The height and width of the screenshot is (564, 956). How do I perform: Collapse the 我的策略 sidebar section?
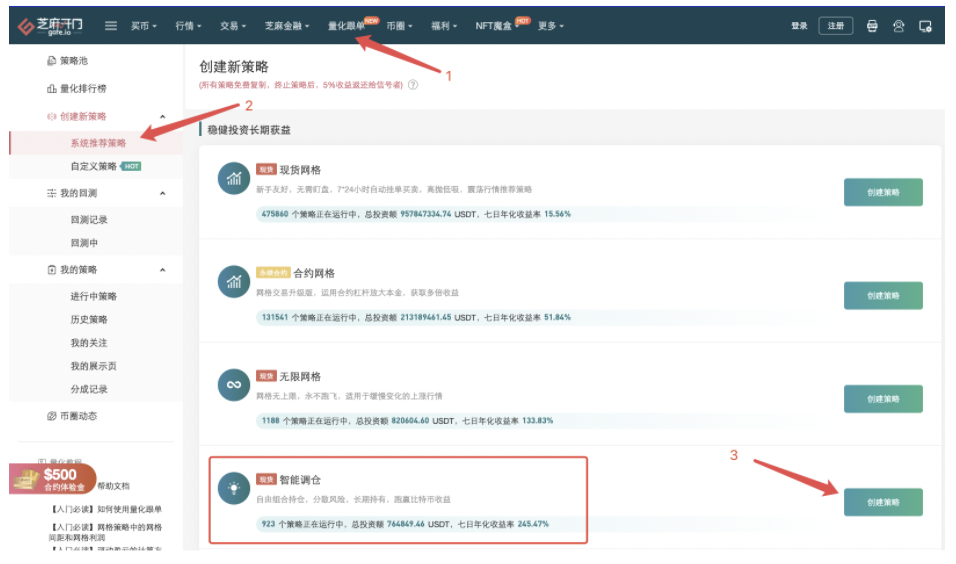(x=162, y=270)
